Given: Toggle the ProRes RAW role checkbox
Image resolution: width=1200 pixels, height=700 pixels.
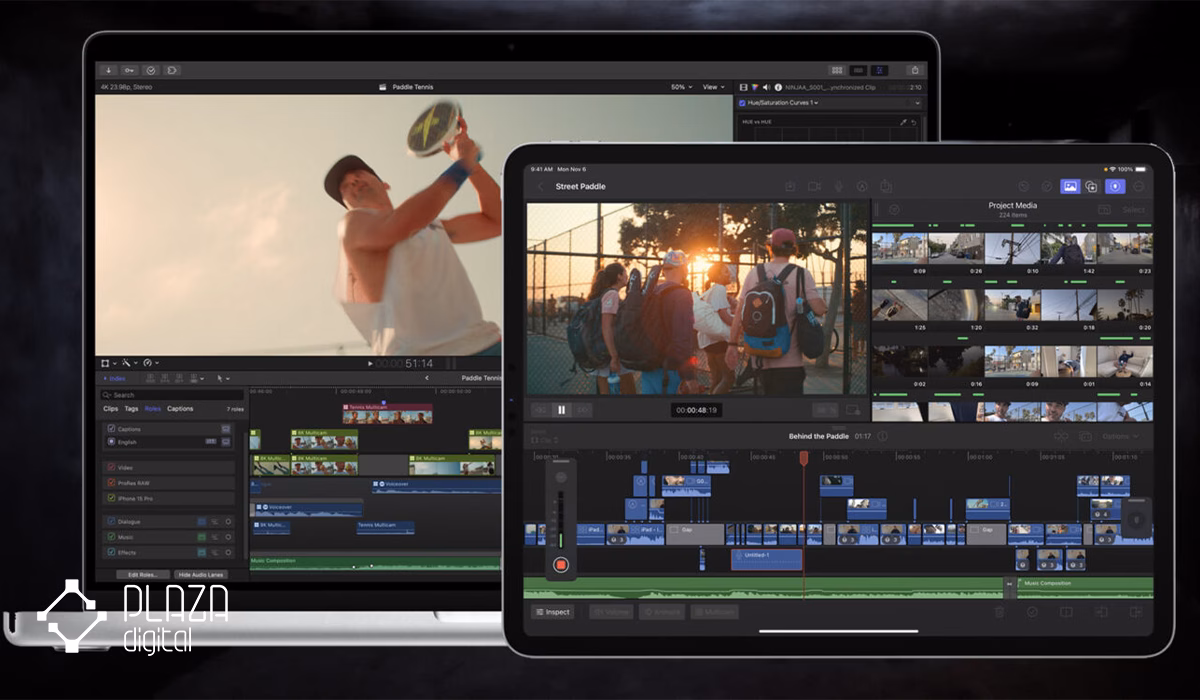Looking at the screenshot, I should [111, 482].
